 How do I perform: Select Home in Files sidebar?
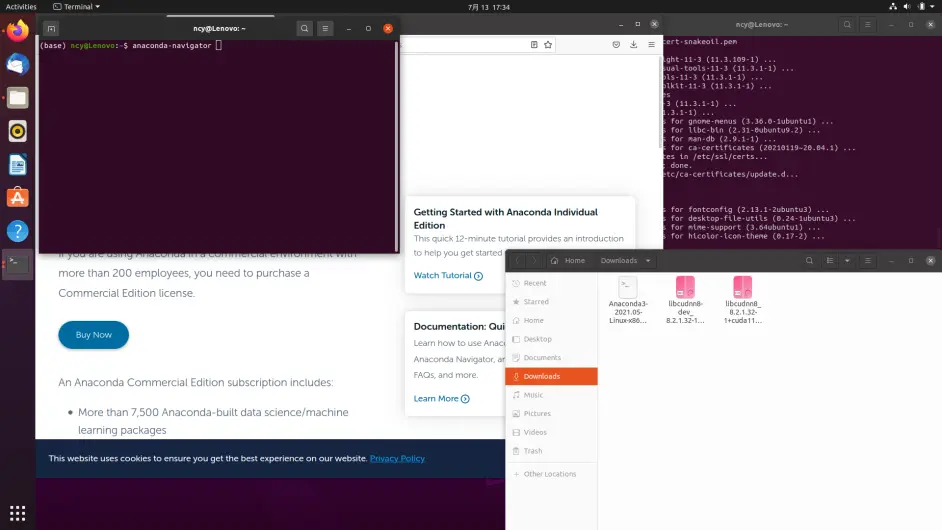click(552, 320)
